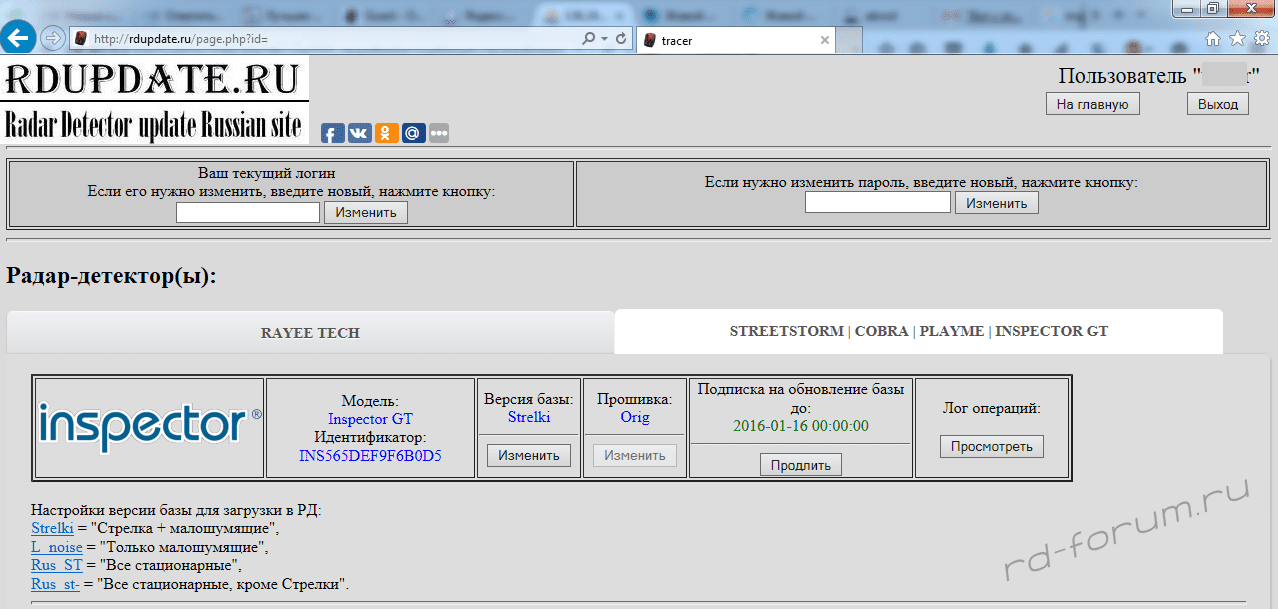The height and width of the screenshot is (609, 1278).
Task: Open browser settings gear icon
Action: click(1261, 39)
